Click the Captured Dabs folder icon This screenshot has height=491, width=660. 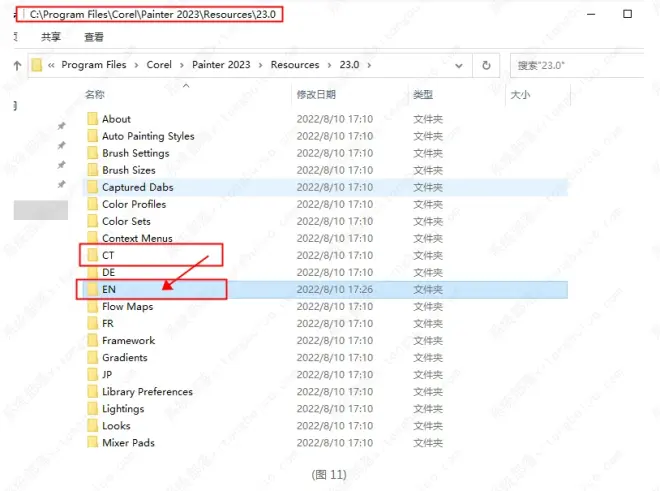point(93,187)
